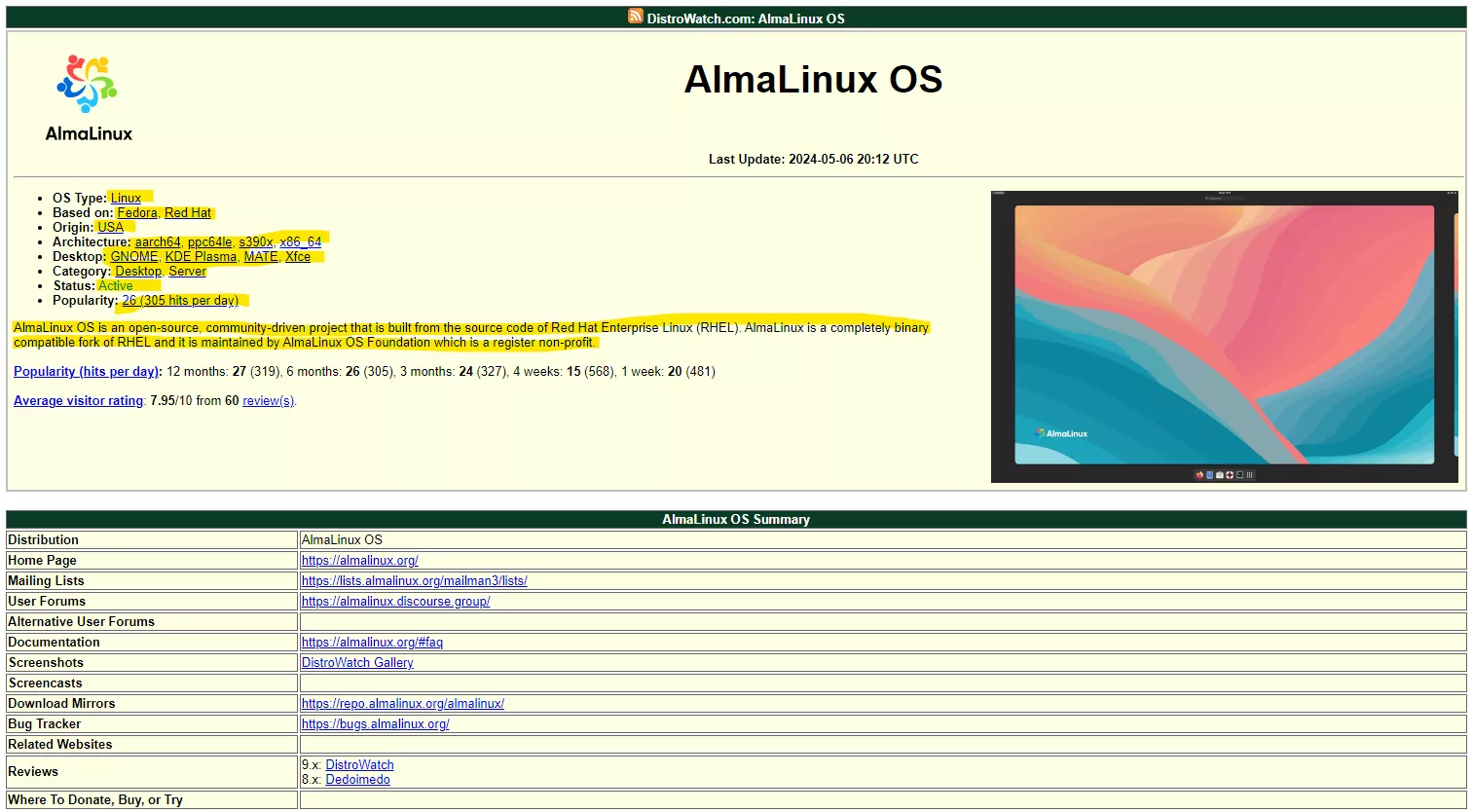
Task: Click the User Forums row label
Action: (x=47, y=602)
